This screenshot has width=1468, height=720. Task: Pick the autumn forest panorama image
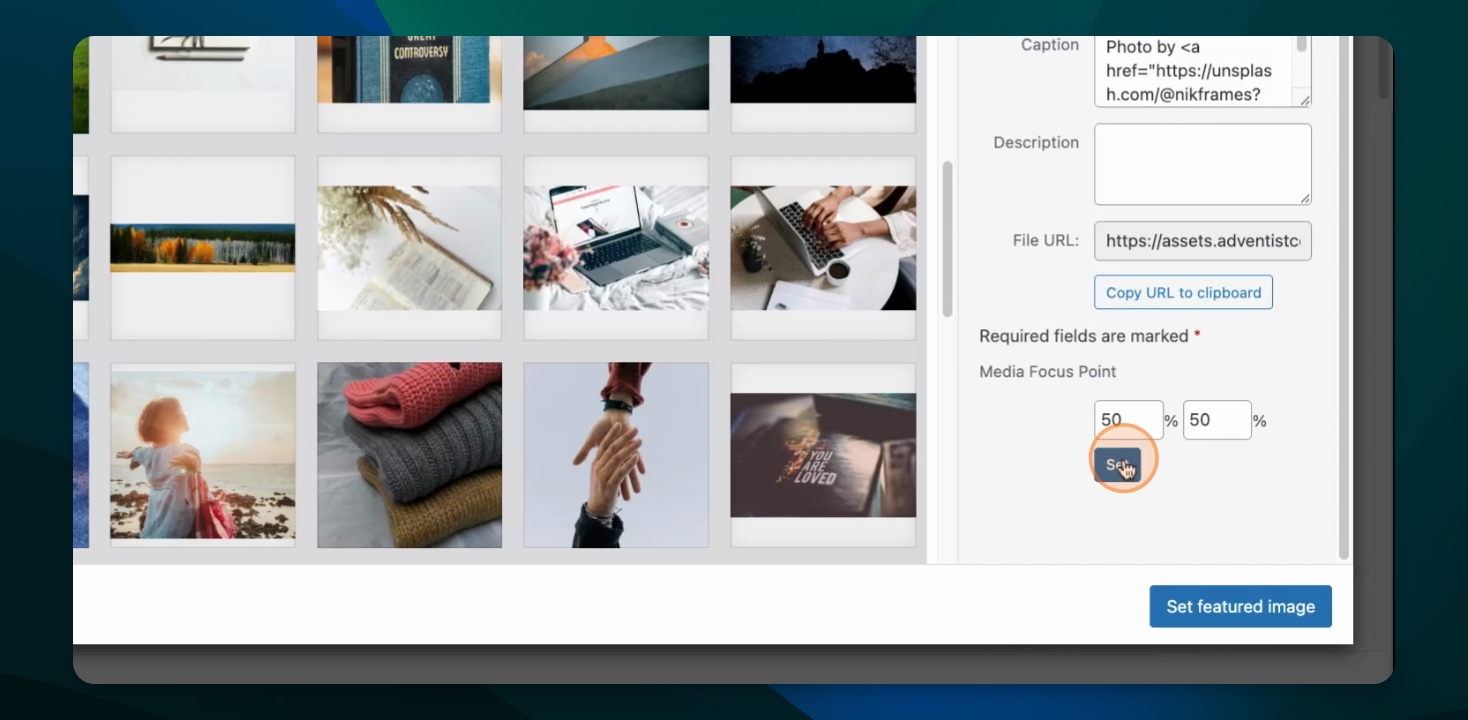(202, 248)
